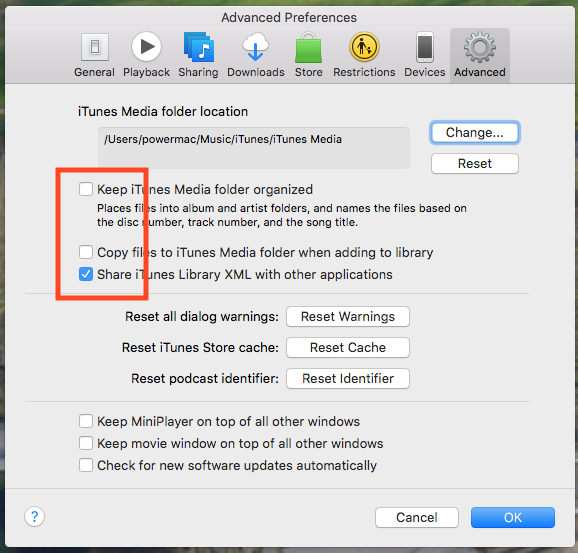Click the iTunes Media folder path field
578x553 pixels.
pyautogui.click(x=254, y=148)
